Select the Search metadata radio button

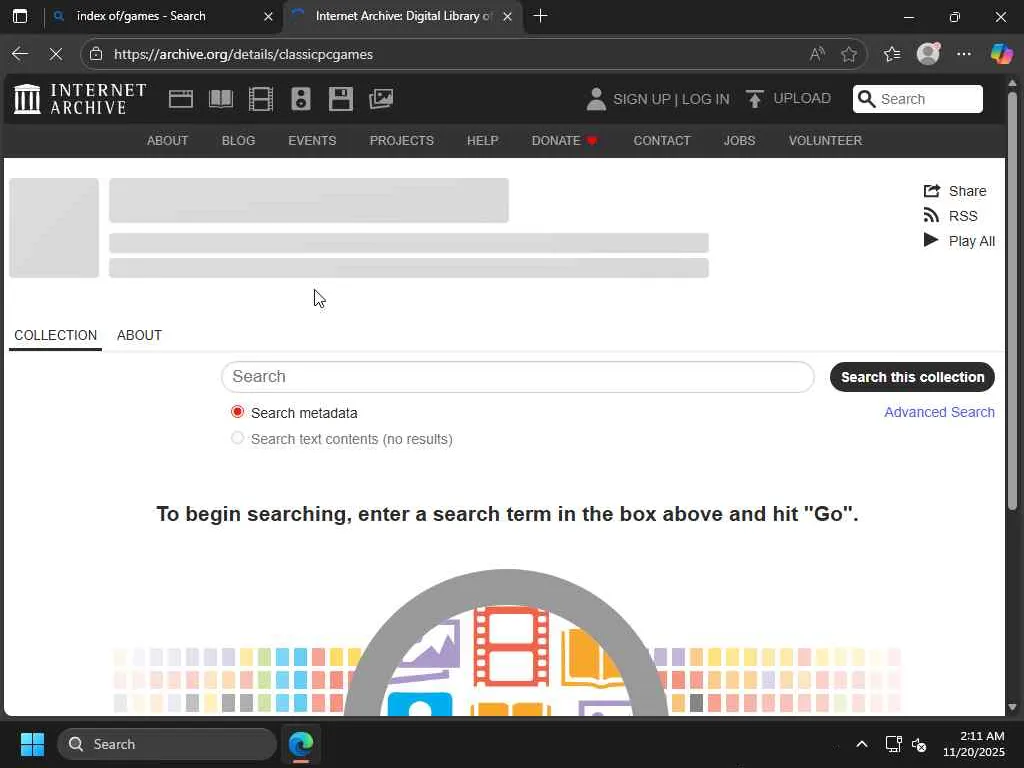click(x=237, y=412)
